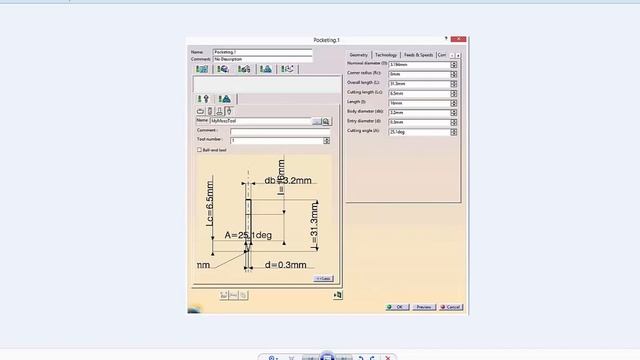Click the middle greyed icon below diagram
The height and width of the screenshot is (360, 640).
coord(233,295)
